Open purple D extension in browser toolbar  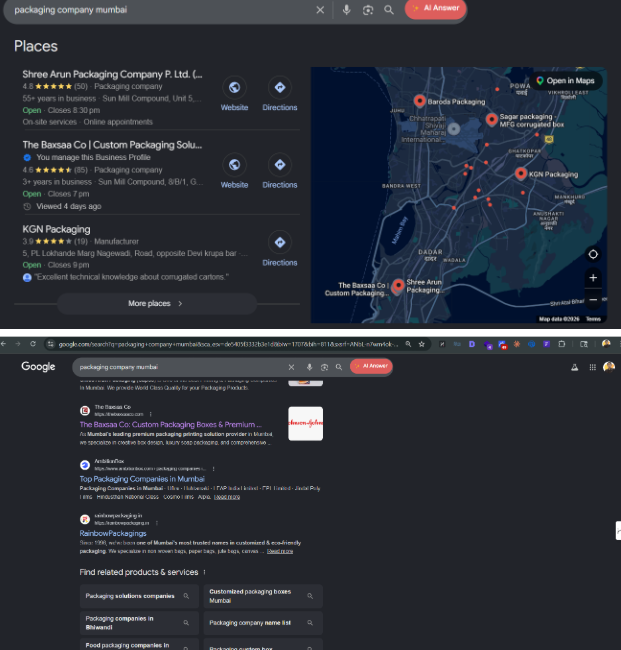coord(472,344)
